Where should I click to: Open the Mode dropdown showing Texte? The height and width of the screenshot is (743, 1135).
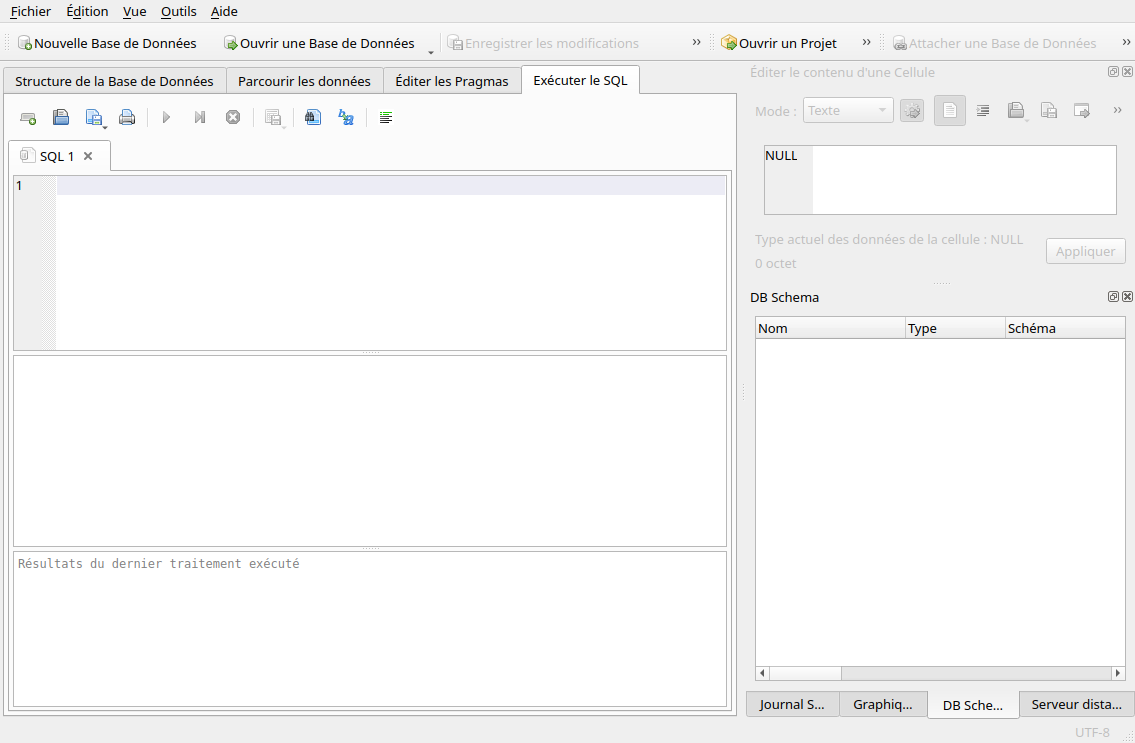click(848, 111)
